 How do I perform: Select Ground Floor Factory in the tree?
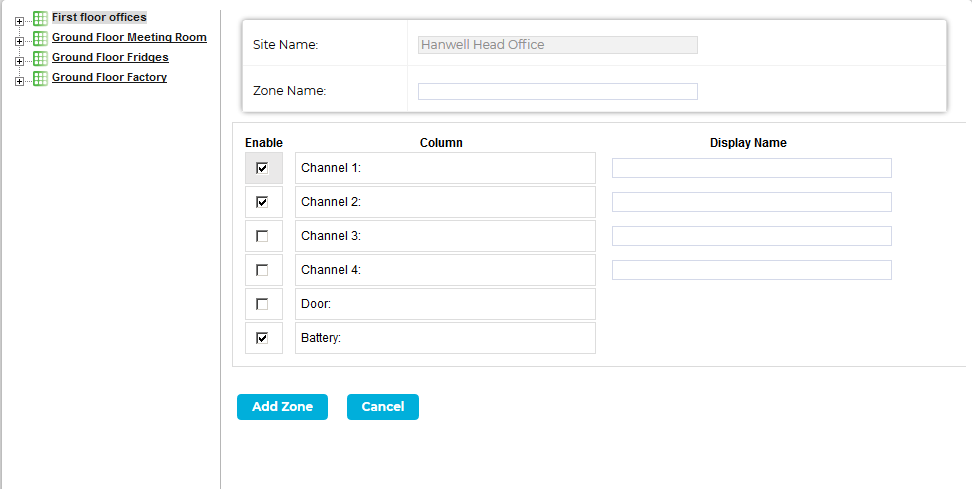point(109,77)
